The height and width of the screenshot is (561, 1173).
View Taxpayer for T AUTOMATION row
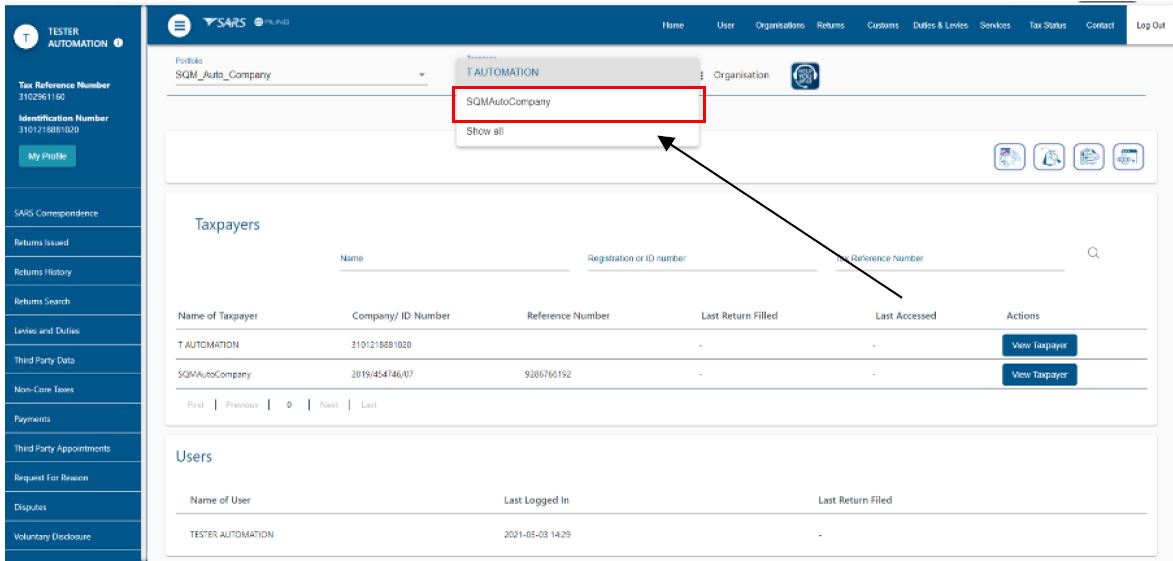click(x=1039, y=346)
